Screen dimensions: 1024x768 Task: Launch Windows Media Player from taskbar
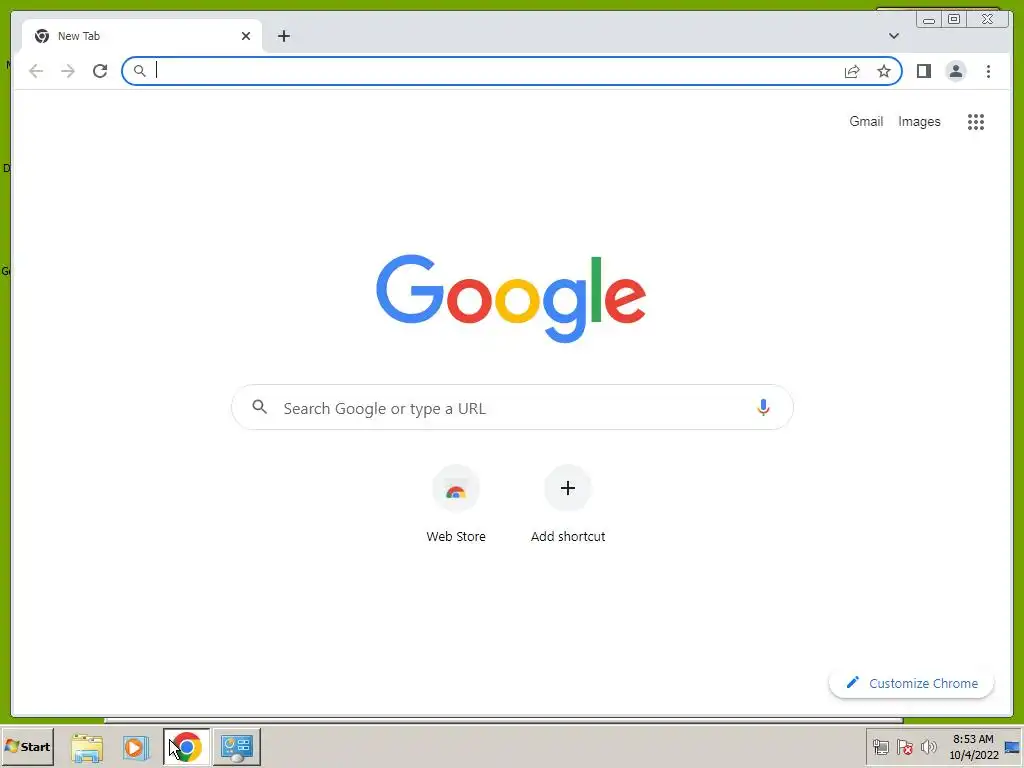pos(136,747)
